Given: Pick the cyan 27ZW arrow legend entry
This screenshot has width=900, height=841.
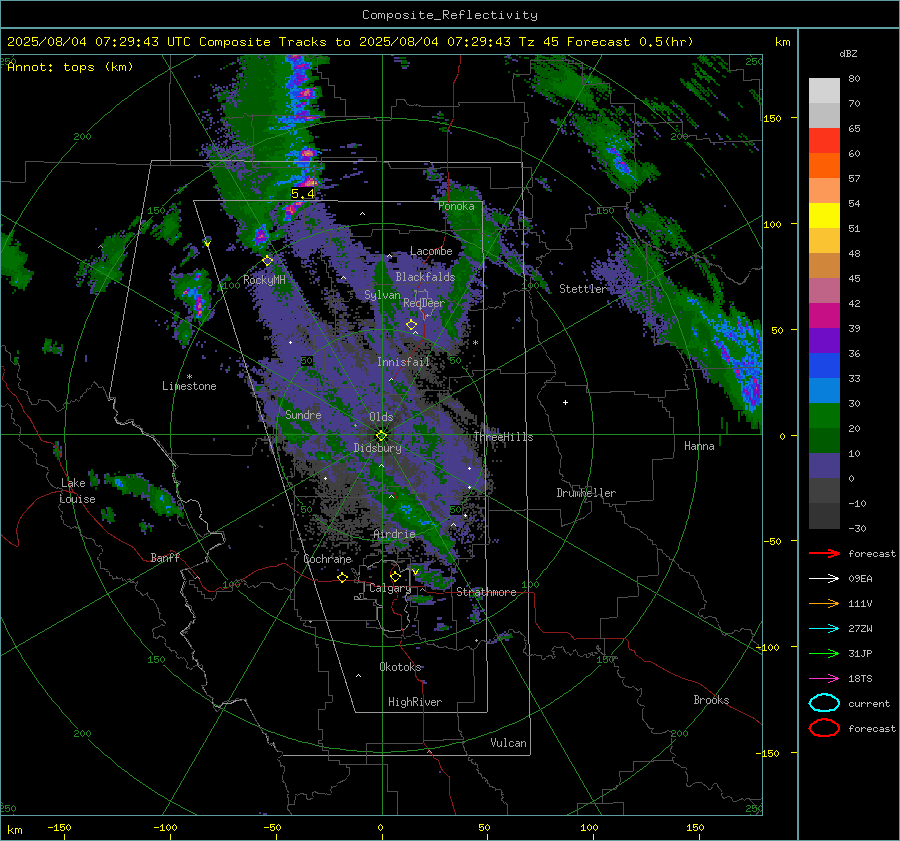Looking at the screenshot, I should 824,629.
